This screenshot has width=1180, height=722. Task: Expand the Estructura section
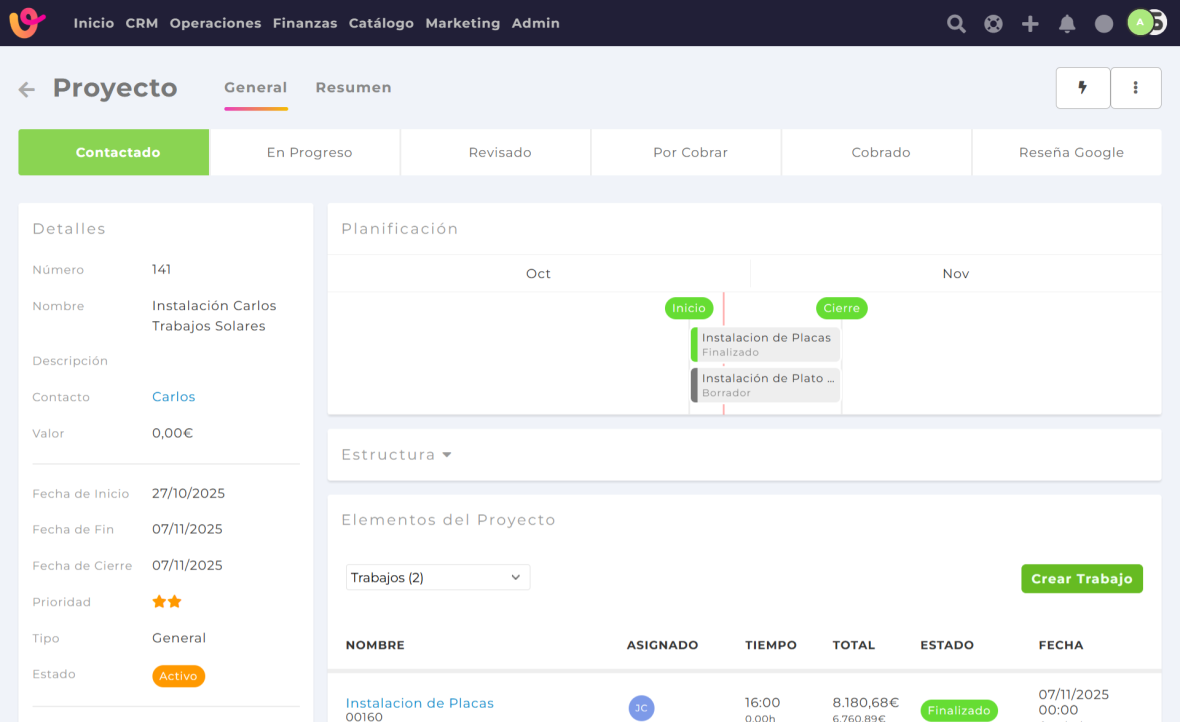click(x=396, y=455)
